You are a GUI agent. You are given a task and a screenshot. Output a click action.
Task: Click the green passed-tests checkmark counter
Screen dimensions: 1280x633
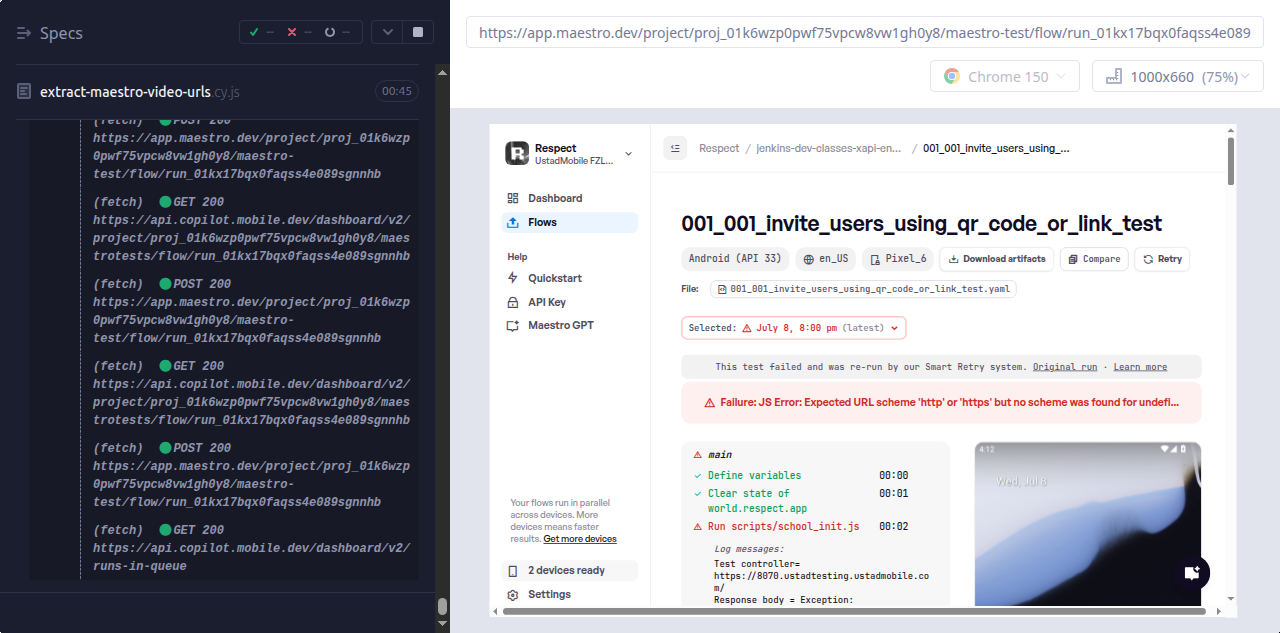click(x=261, y=33)
